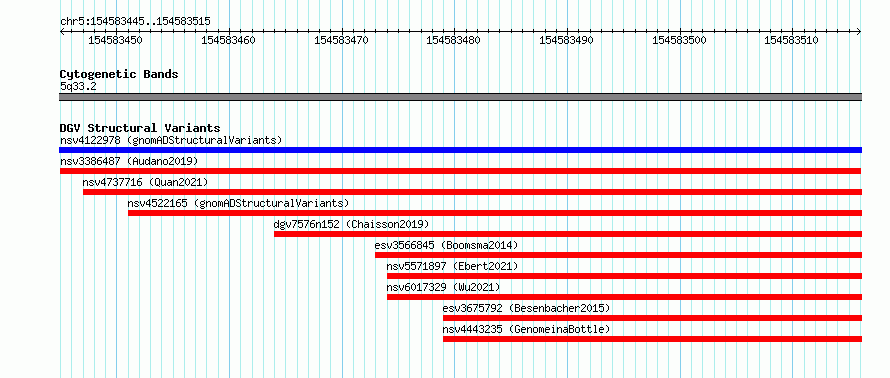Image resolution: width=890 pixels, height=378 pixels.
Task: Click ruler position 154583500
Action: [679, 40]
